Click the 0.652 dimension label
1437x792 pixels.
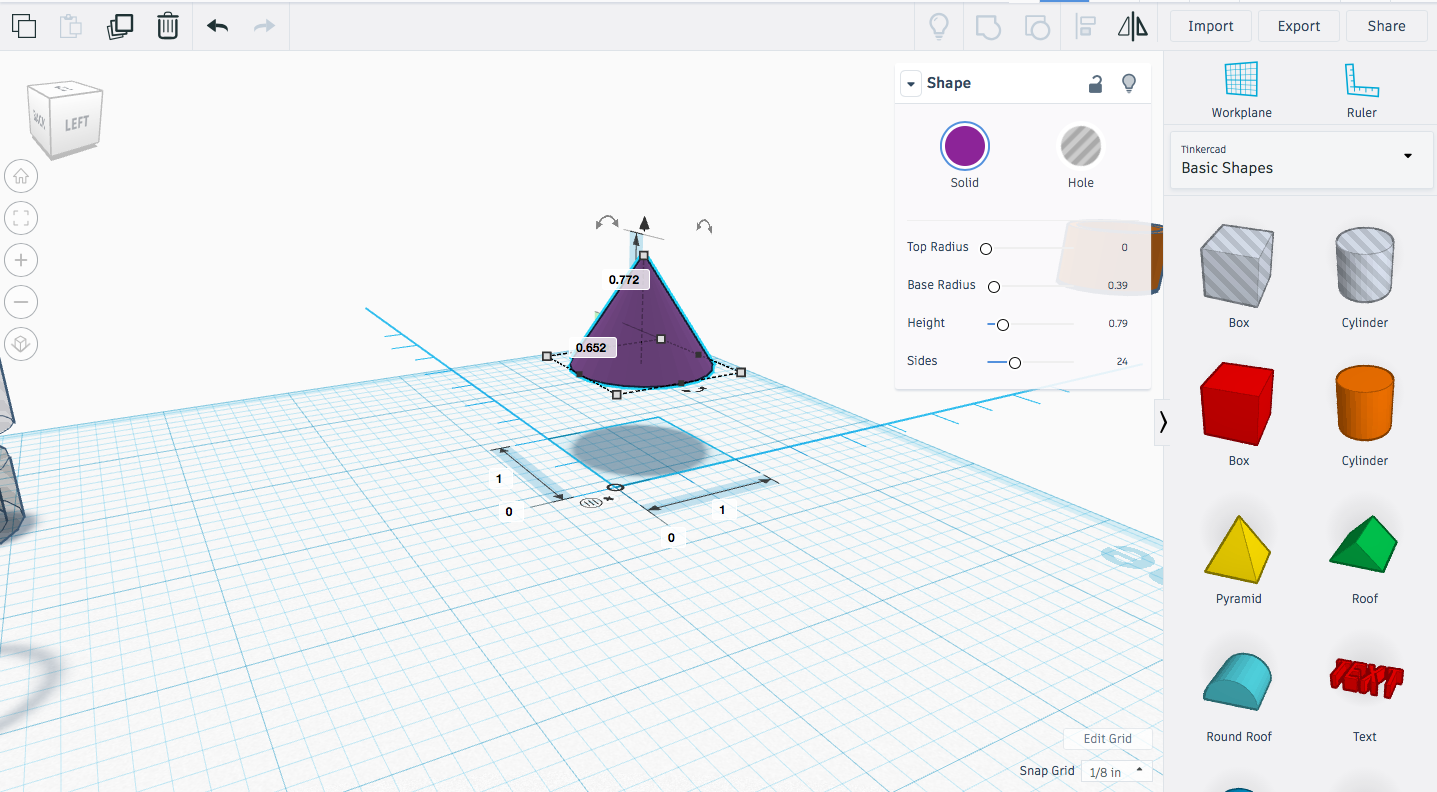[591, 348]
